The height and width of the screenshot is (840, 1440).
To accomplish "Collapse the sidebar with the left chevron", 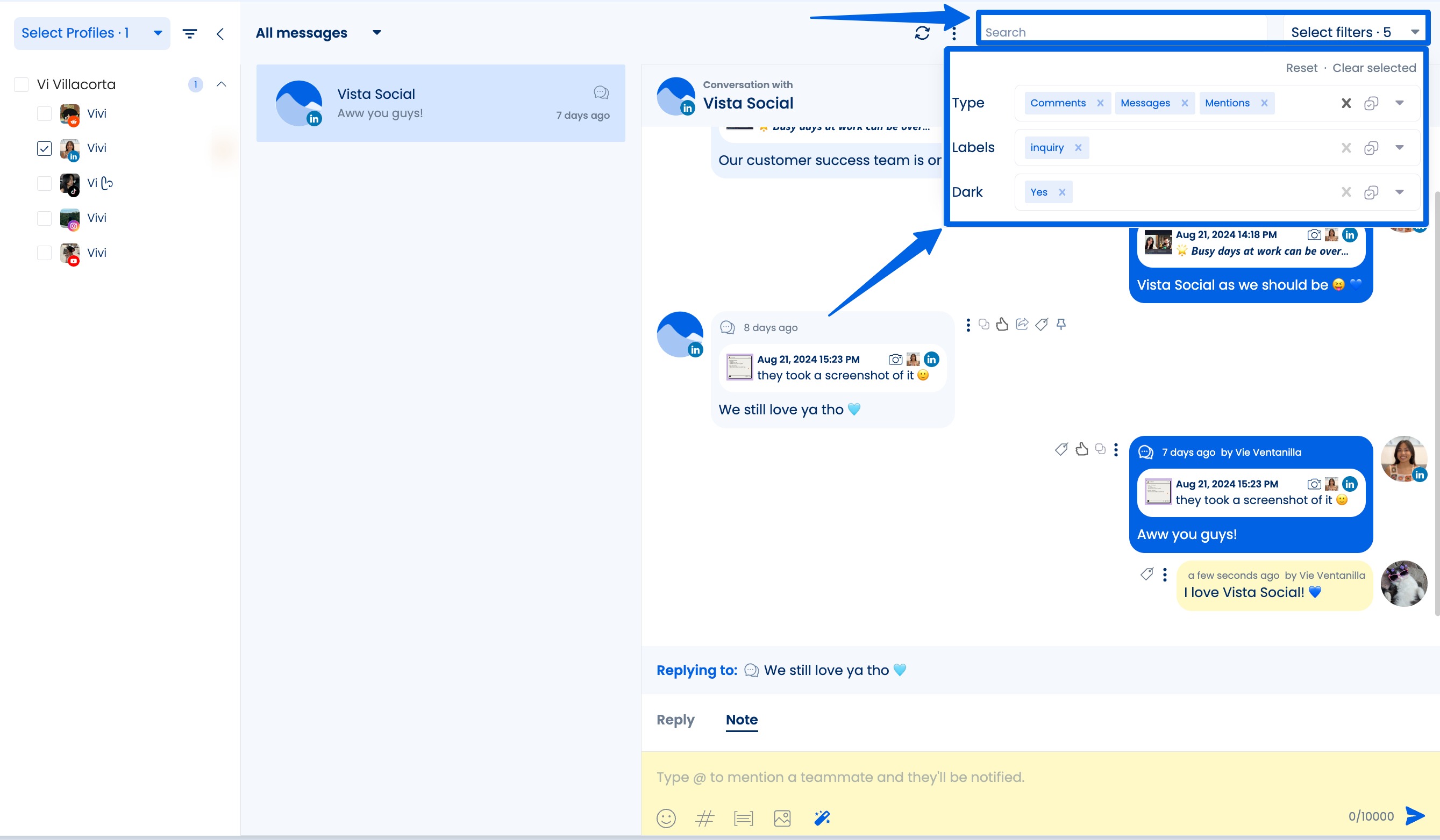I will tap(220, 34).
